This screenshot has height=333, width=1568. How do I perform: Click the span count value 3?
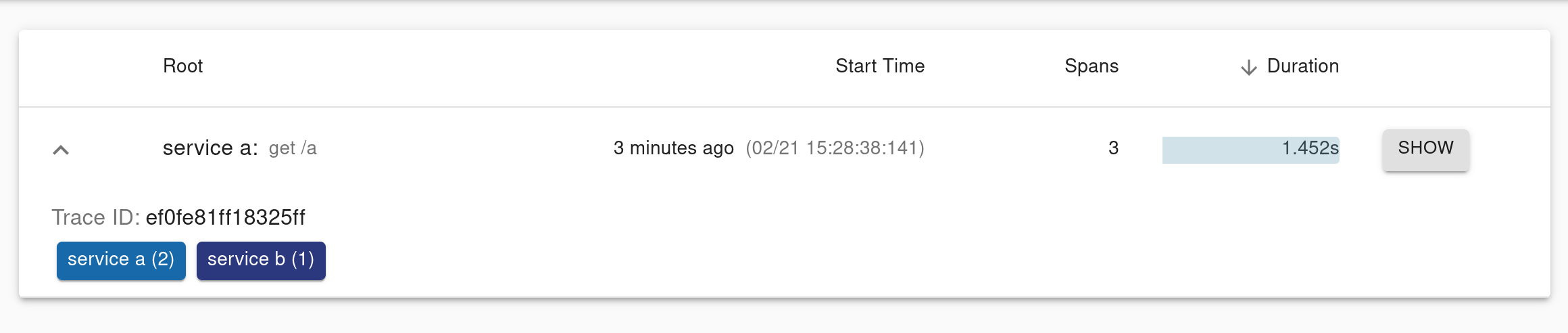(1113, 148)
